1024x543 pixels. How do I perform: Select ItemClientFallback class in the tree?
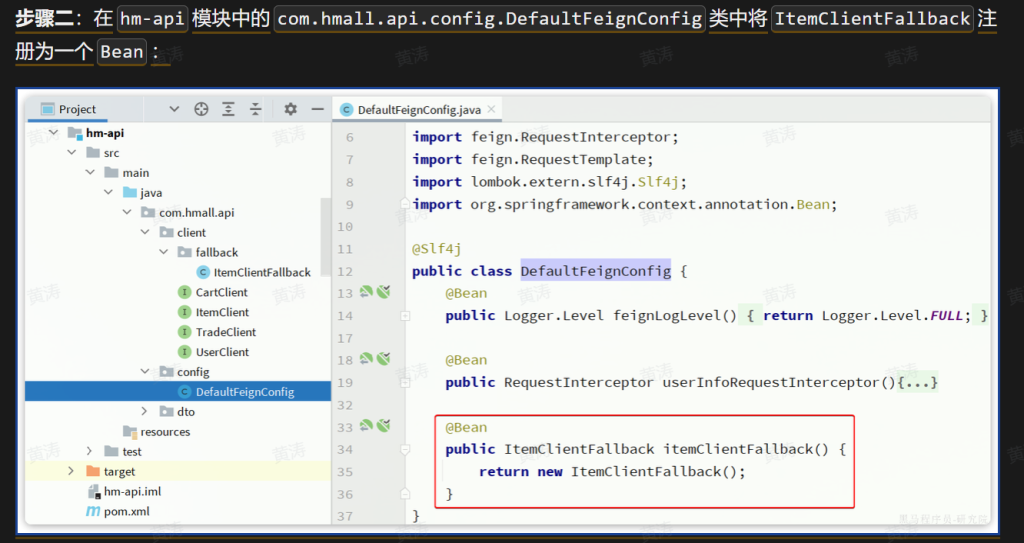tap(261, 272)
